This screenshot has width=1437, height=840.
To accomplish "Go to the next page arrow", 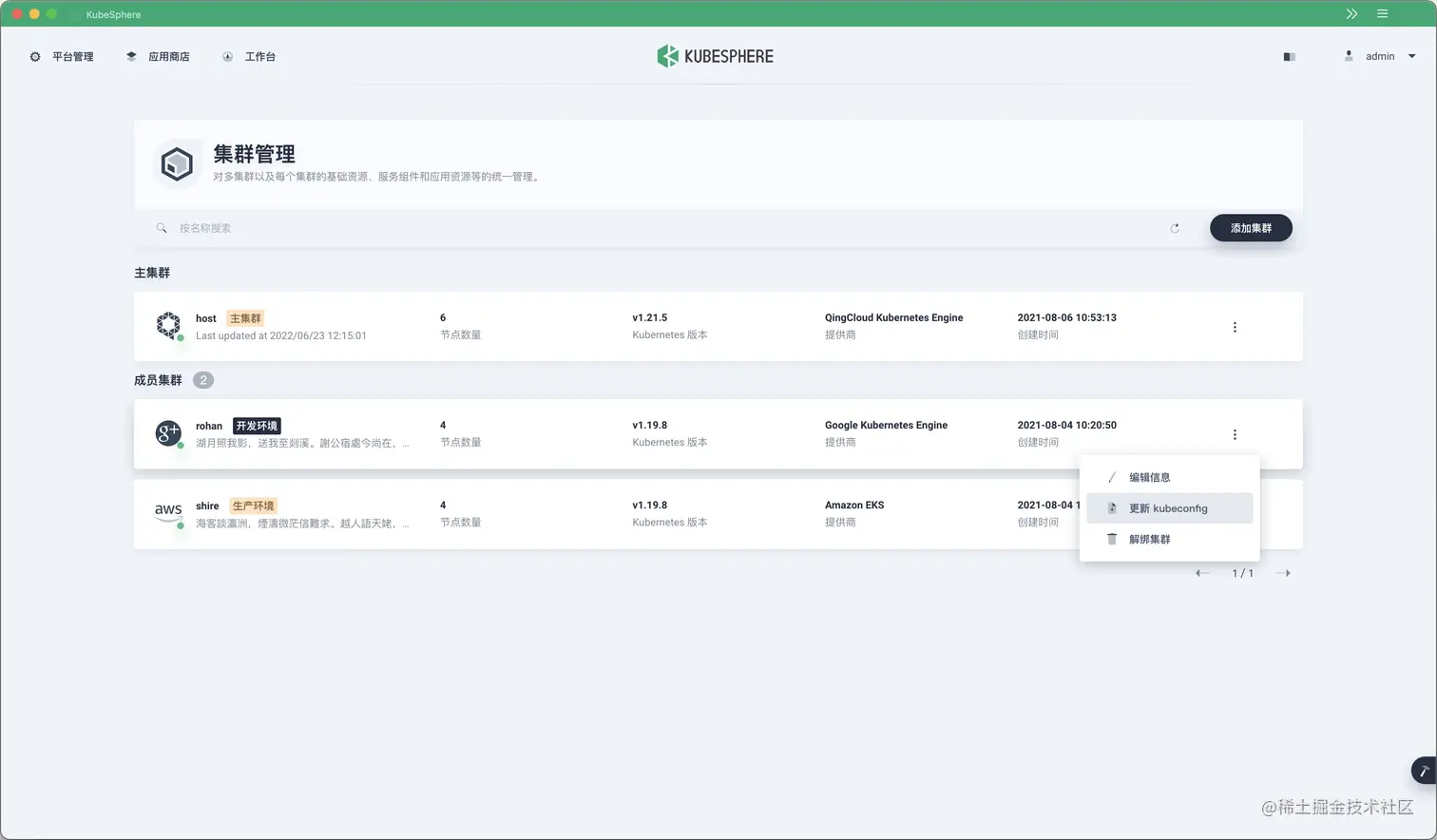I will click(x=1283, y=573).
